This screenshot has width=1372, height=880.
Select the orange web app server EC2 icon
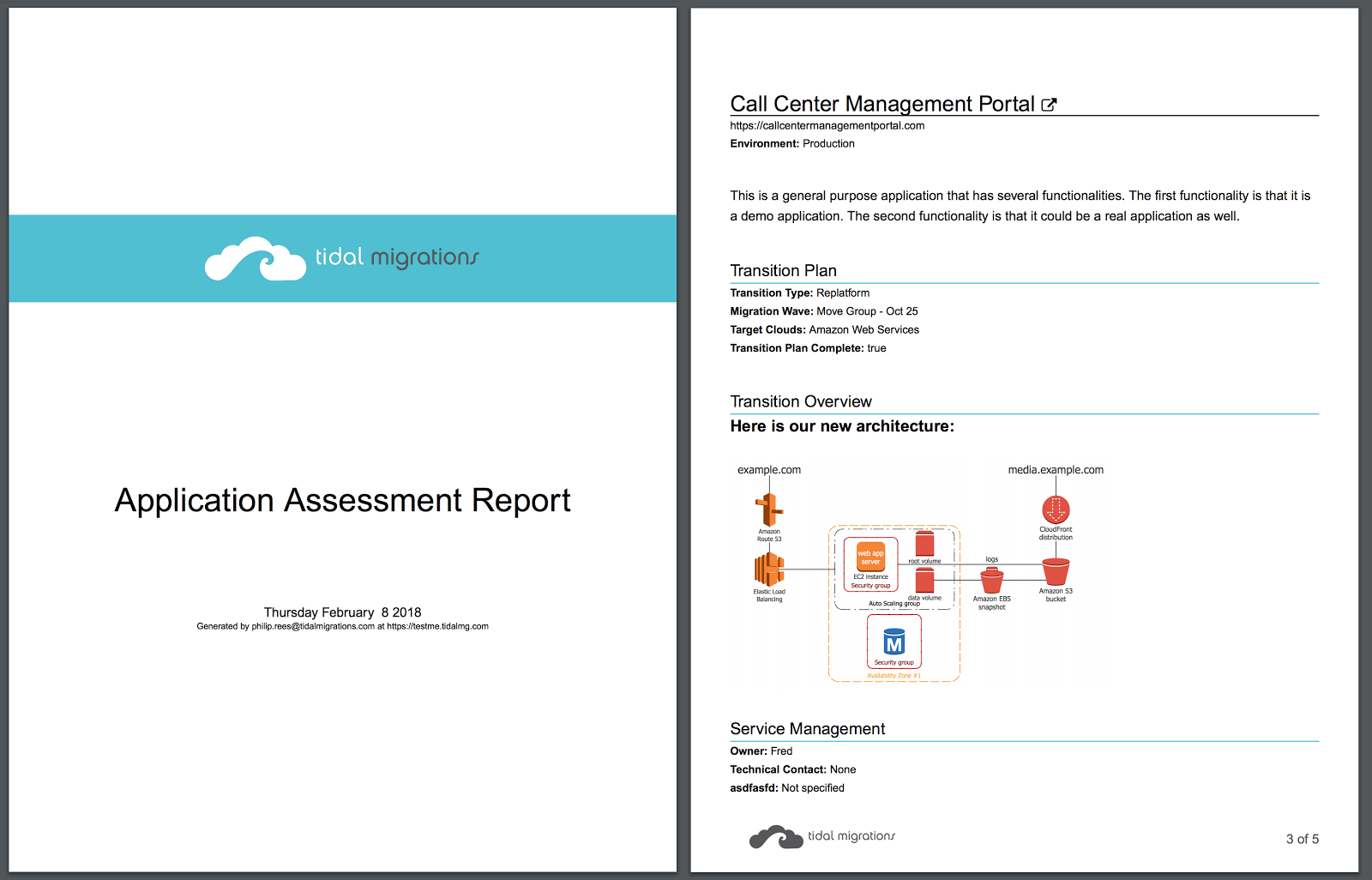[x=870, y=558]
